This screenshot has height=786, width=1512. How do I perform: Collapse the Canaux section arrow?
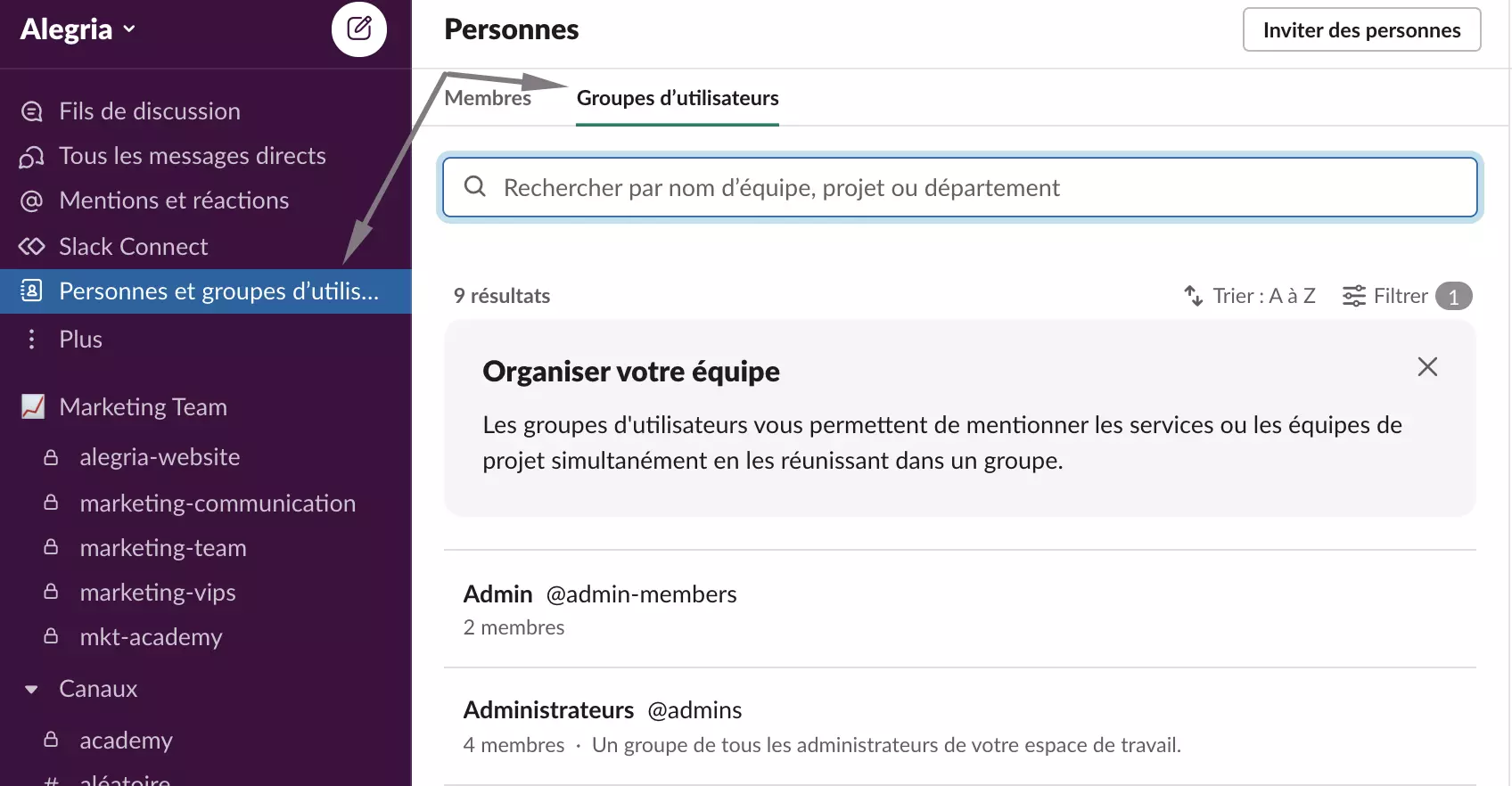pyautogui.click(x=31, y=690)
